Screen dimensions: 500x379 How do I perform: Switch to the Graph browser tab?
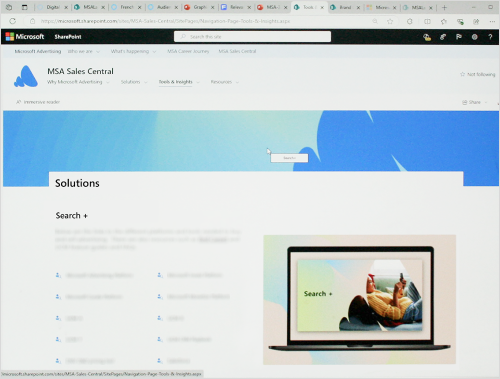pyautogui.click(x=200, y=7)
